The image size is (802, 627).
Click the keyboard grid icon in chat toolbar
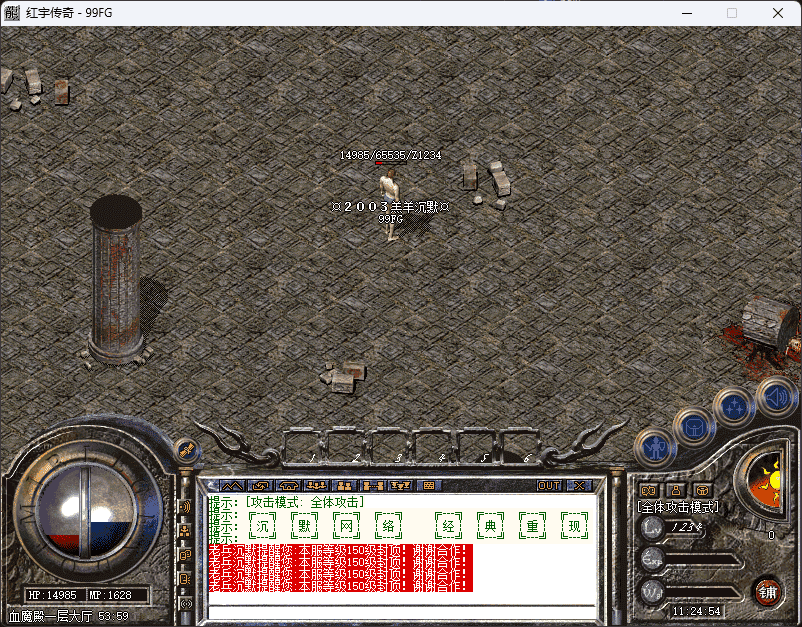(x=429, y=485)
